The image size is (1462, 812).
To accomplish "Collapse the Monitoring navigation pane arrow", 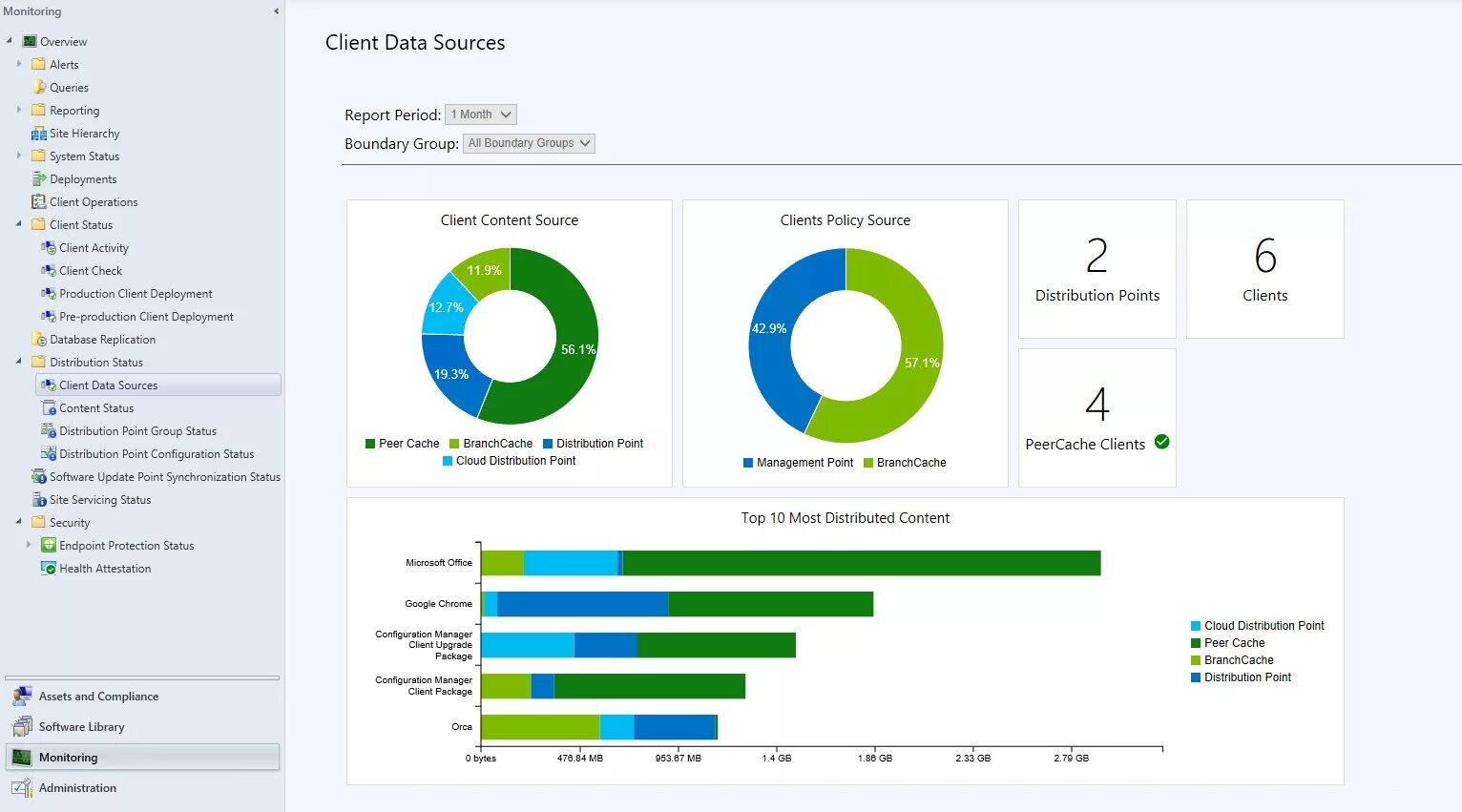I will 276,11.
